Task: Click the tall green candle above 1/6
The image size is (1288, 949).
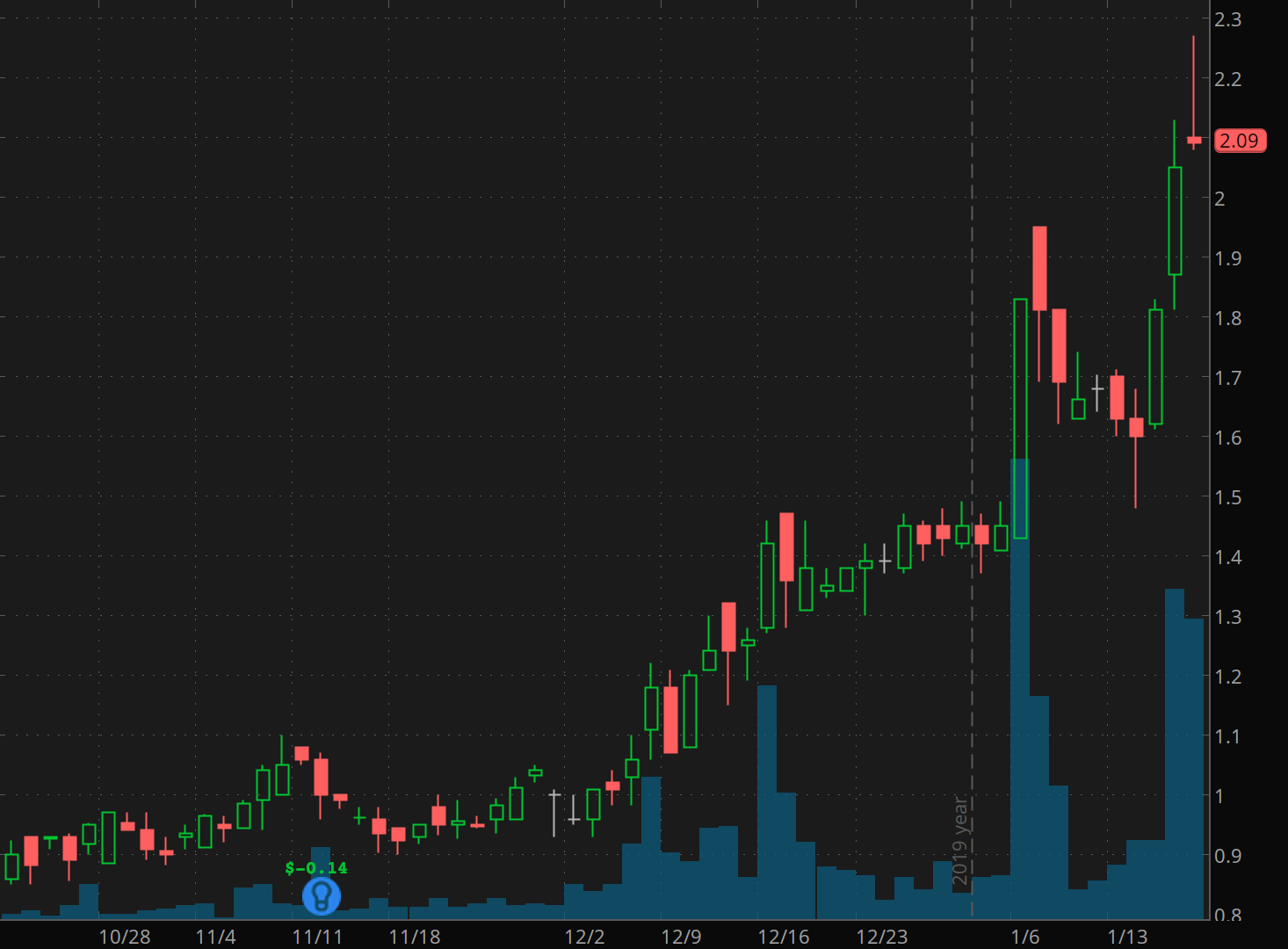Action: [1020, 418]
